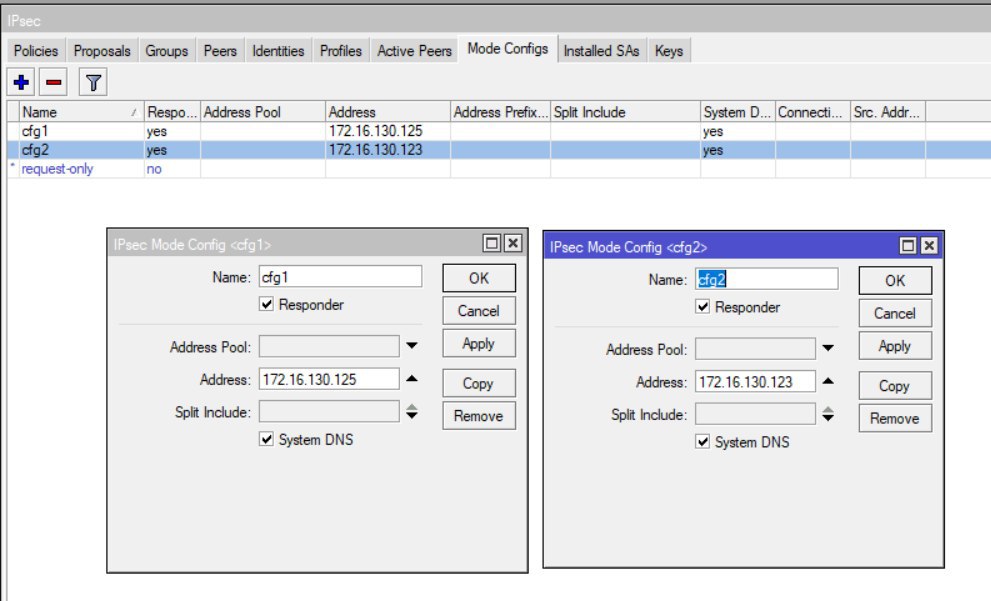Maximize the cfg2 Mode Config dialog
The height and width of the screenshot is (601, 991).
(x=908, y=245)
